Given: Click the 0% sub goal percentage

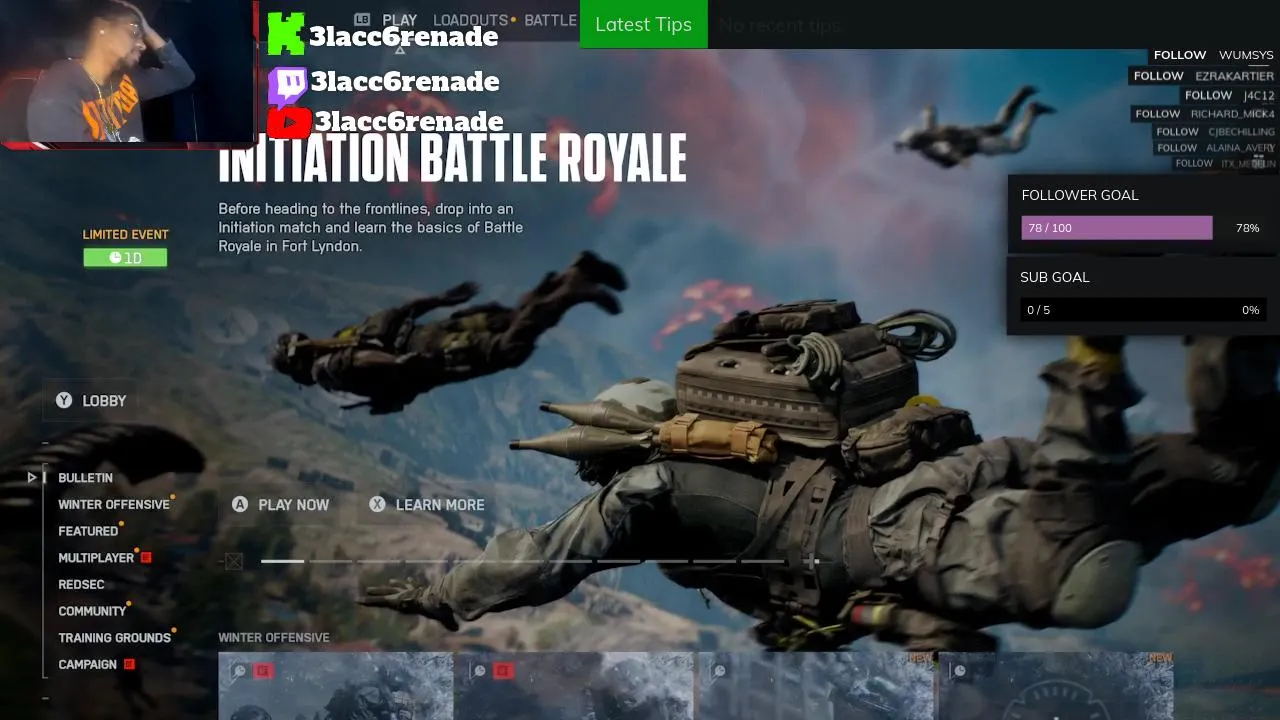Looking at the screenshot, I should (1250, 310).
